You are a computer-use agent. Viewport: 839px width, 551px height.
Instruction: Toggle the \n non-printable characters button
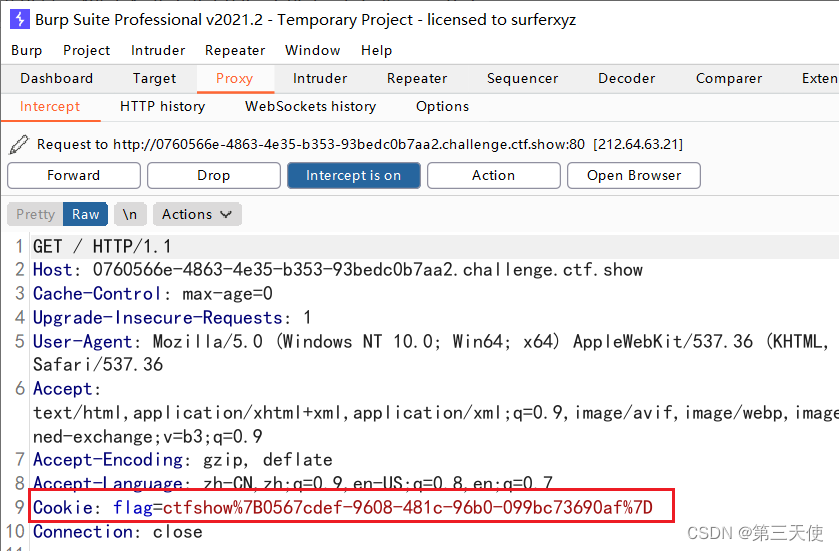130,215
